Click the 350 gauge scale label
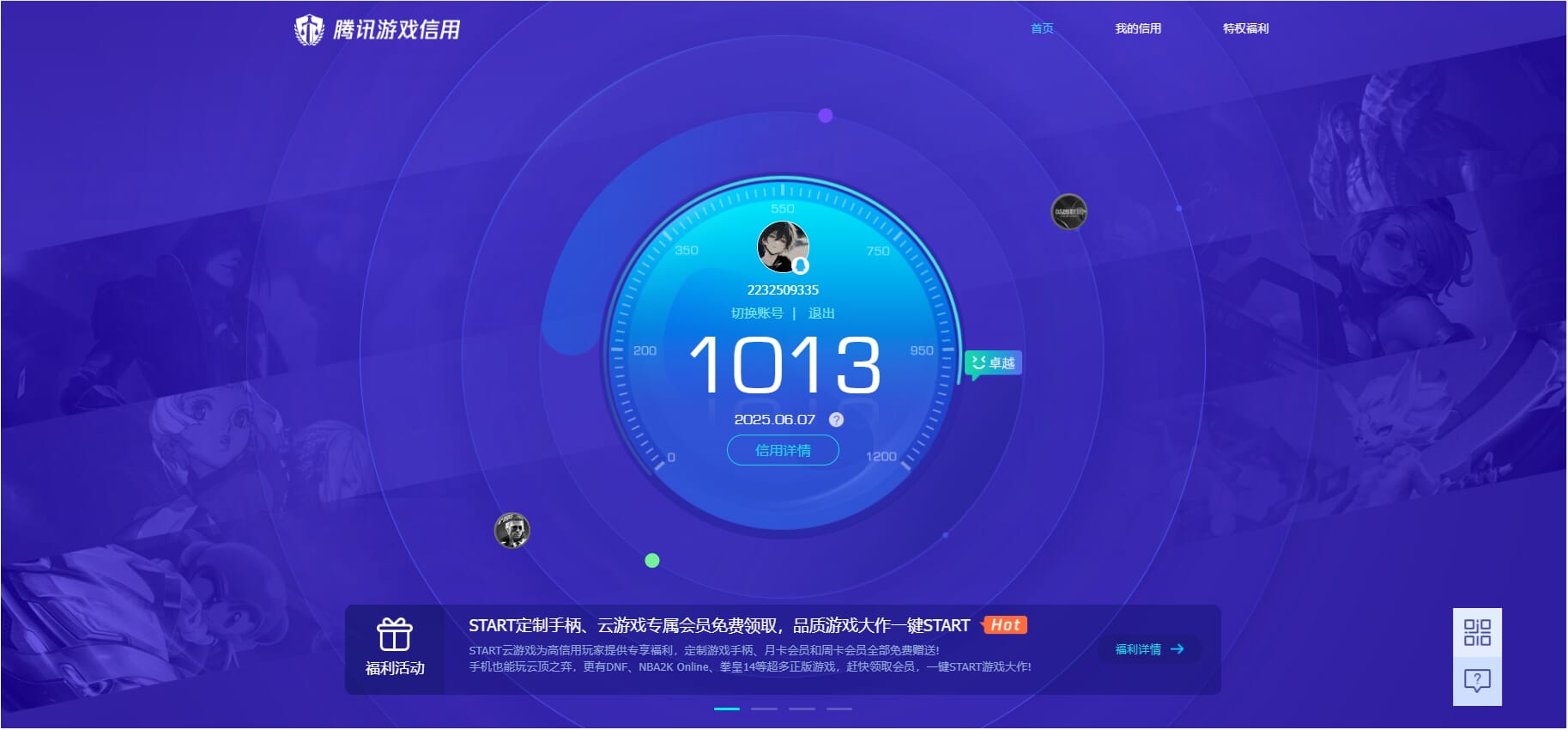This screenshot has height=730, width=1568. pyautogui.click(x=687, y=250)
